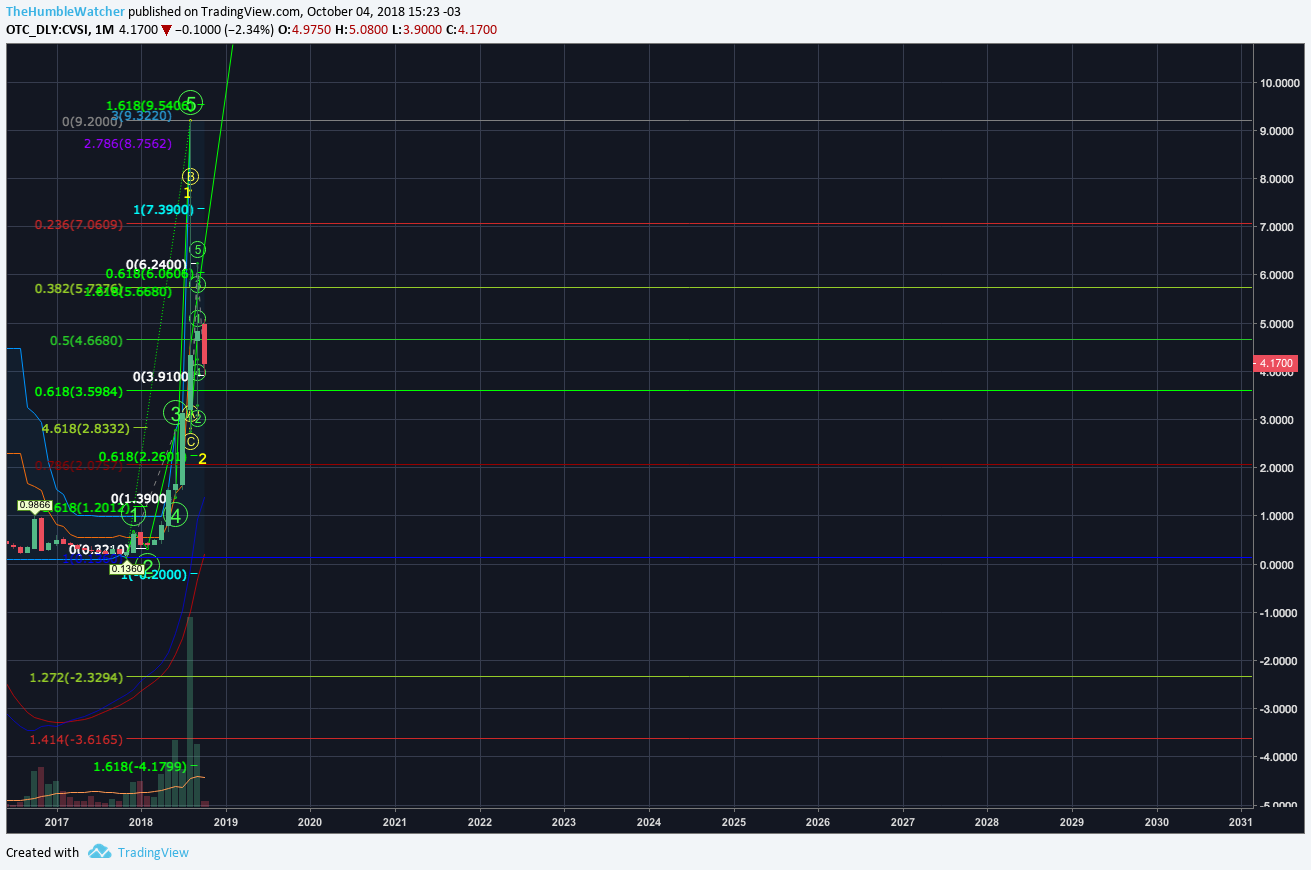Click the 2019 label on time axis
Image resolution: width=1311 pixels, height=870 pixels.
[x=225, y=822]
